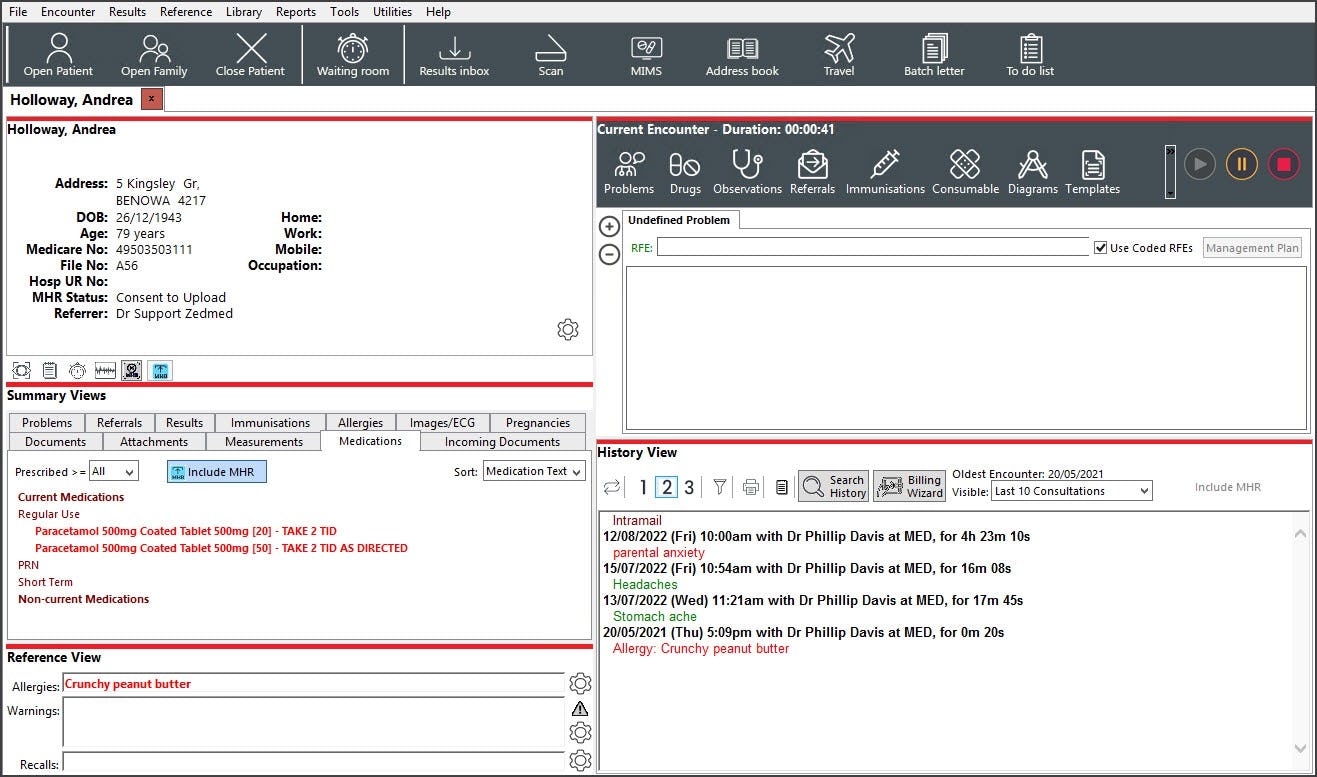Viewport: 1317px width, 777px height.
Task: Toggle the Use Coded RFEs checkbox
Action: pyautogui.click(x=1100, y=247)
